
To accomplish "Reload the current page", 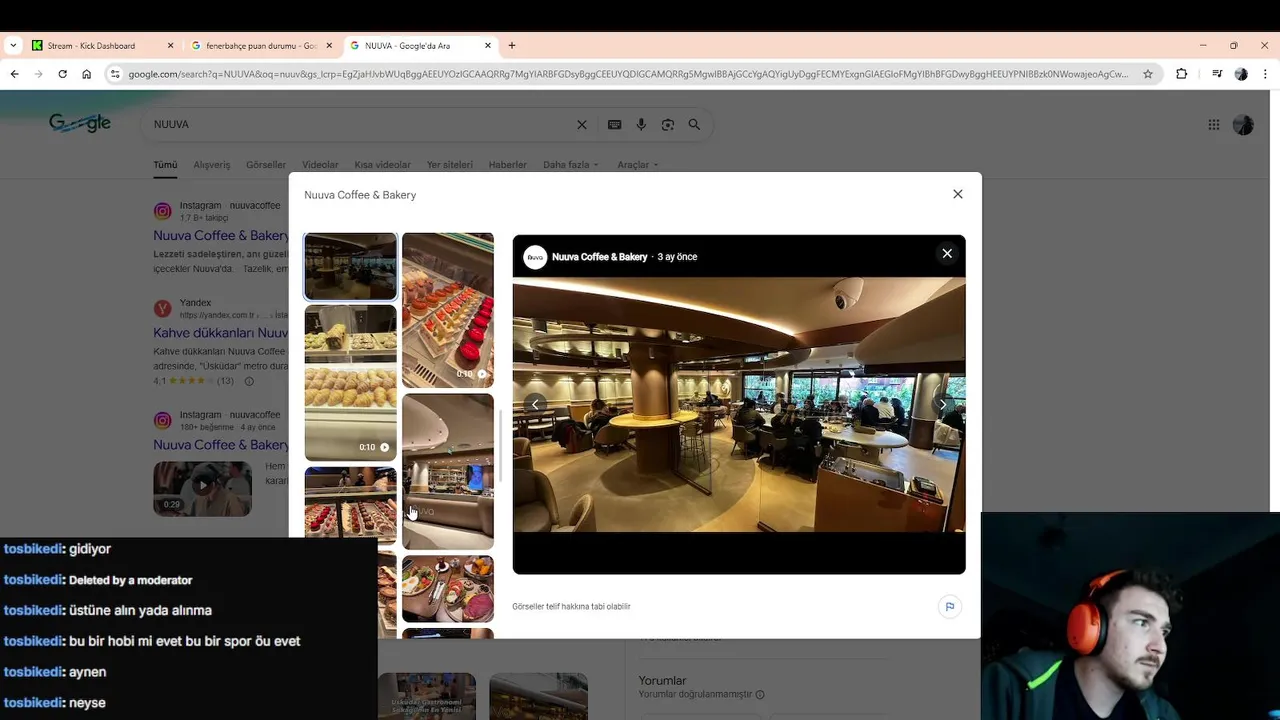I will [62, 74].
